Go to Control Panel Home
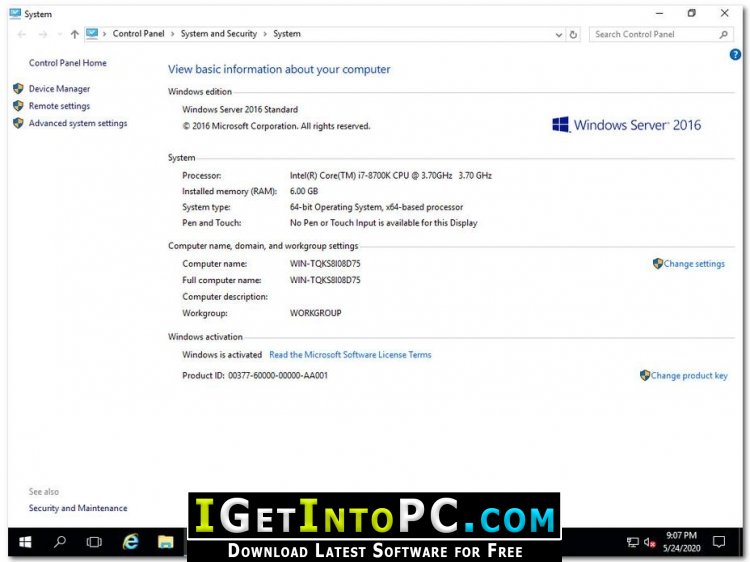 [67, 63]
